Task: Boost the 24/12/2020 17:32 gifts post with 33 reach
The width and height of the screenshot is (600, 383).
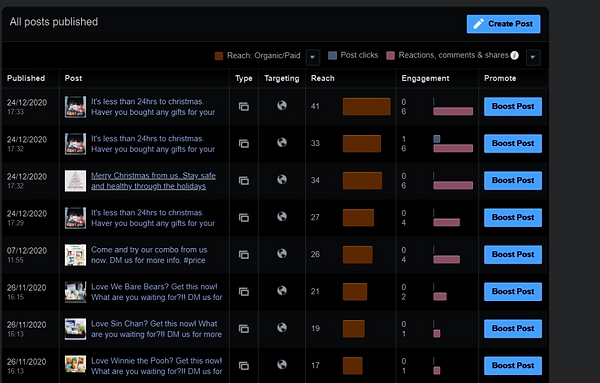Action: click(x=513, y=143)
